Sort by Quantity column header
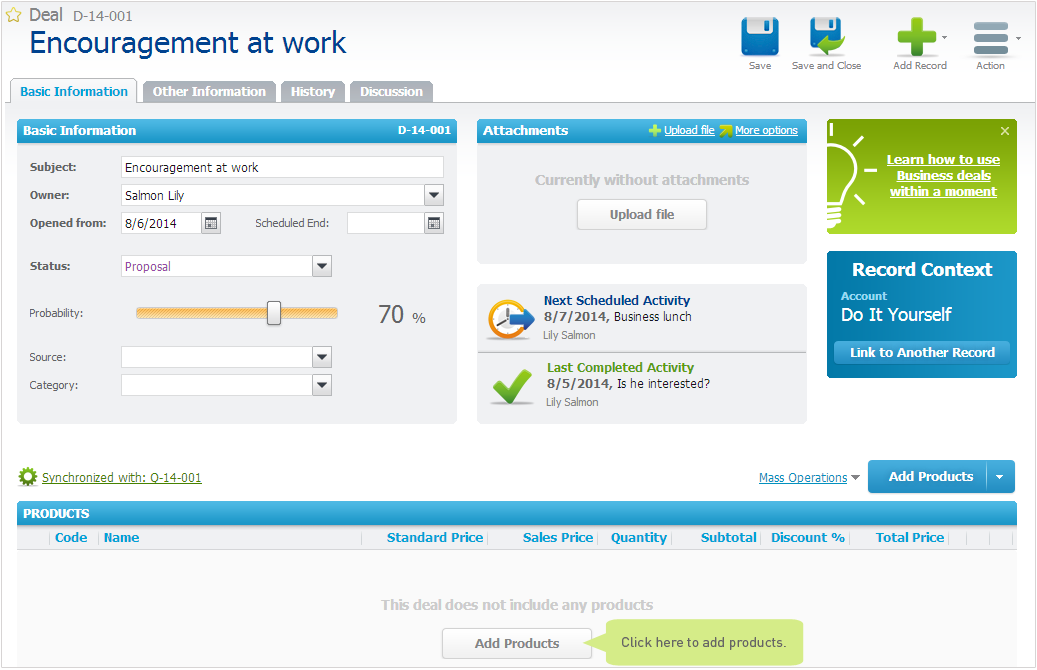Viewport: 1037px width, 670px height. 639,538
